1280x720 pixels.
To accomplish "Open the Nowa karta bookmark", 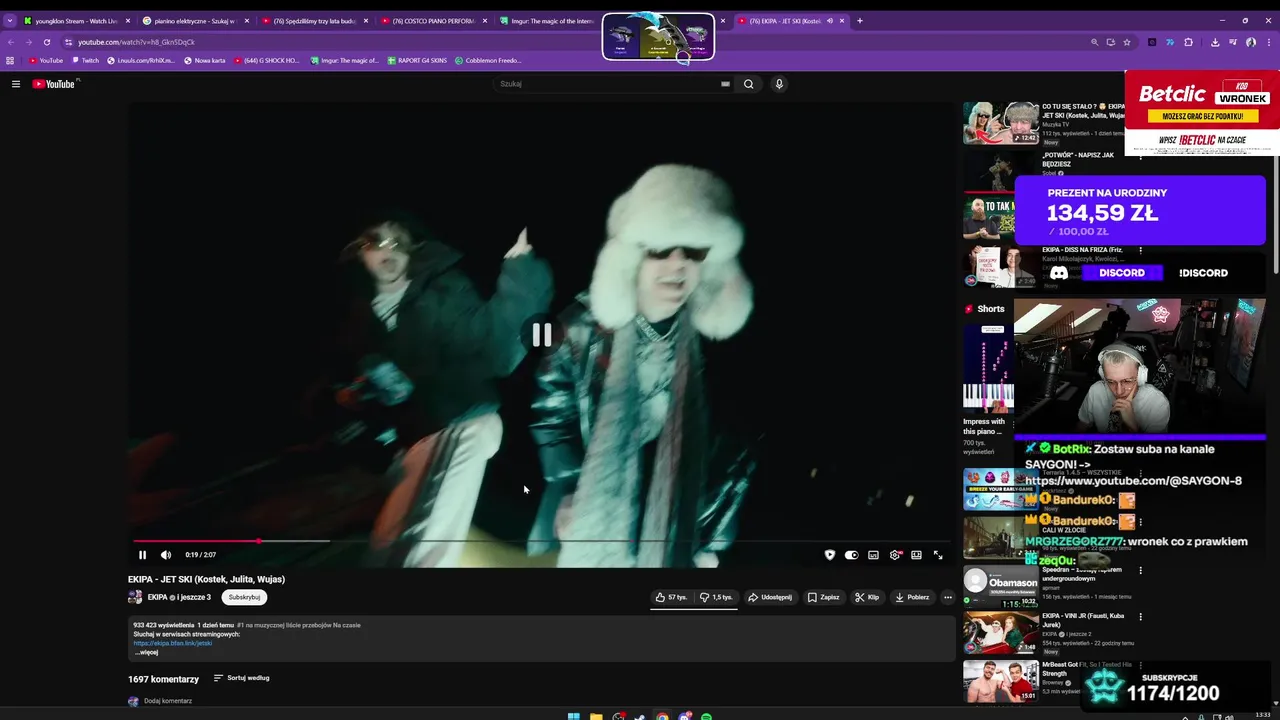I will tap(204, 60).
